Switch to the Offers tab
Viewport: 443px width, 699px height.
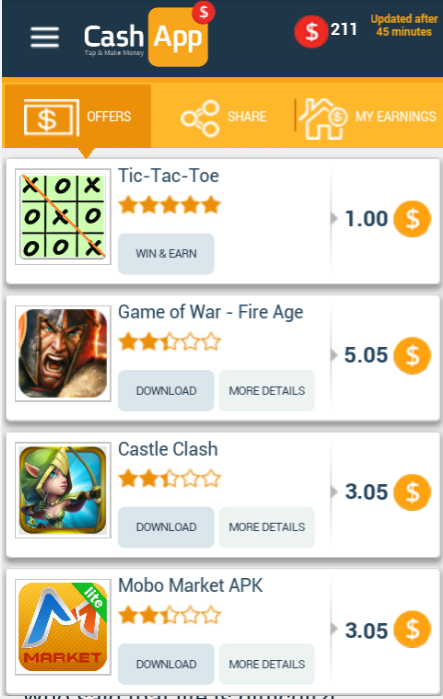(x=78, y=116)
